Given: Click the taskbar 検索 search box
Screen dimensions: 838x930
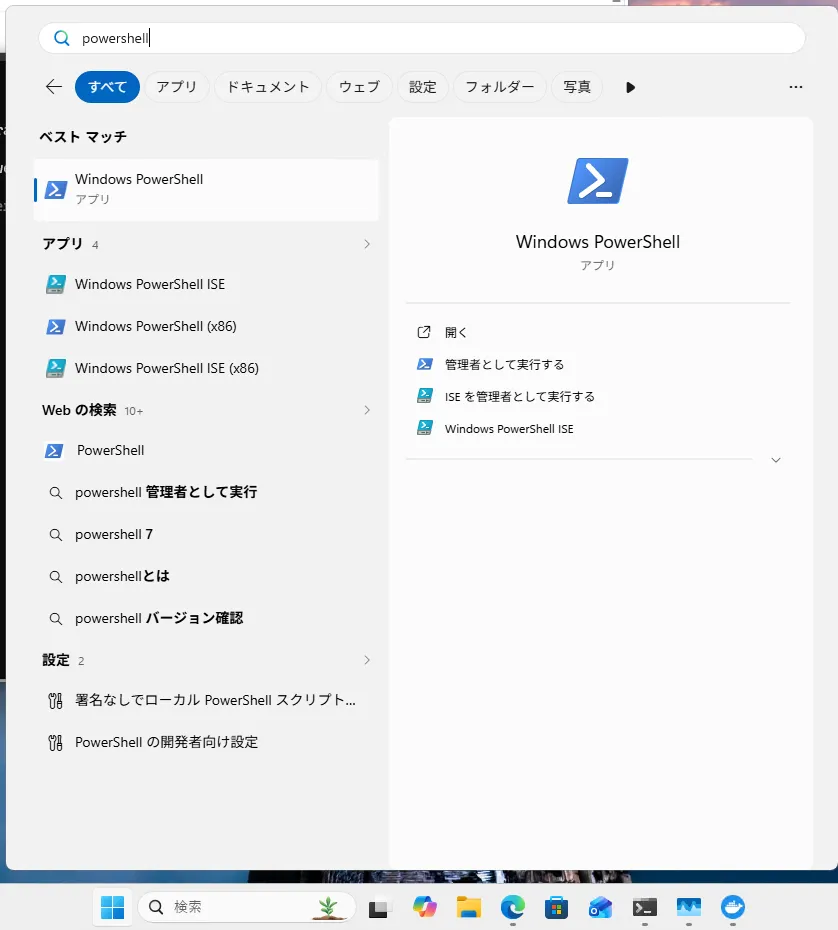Looking at the screenshot, I should (247, 907).
